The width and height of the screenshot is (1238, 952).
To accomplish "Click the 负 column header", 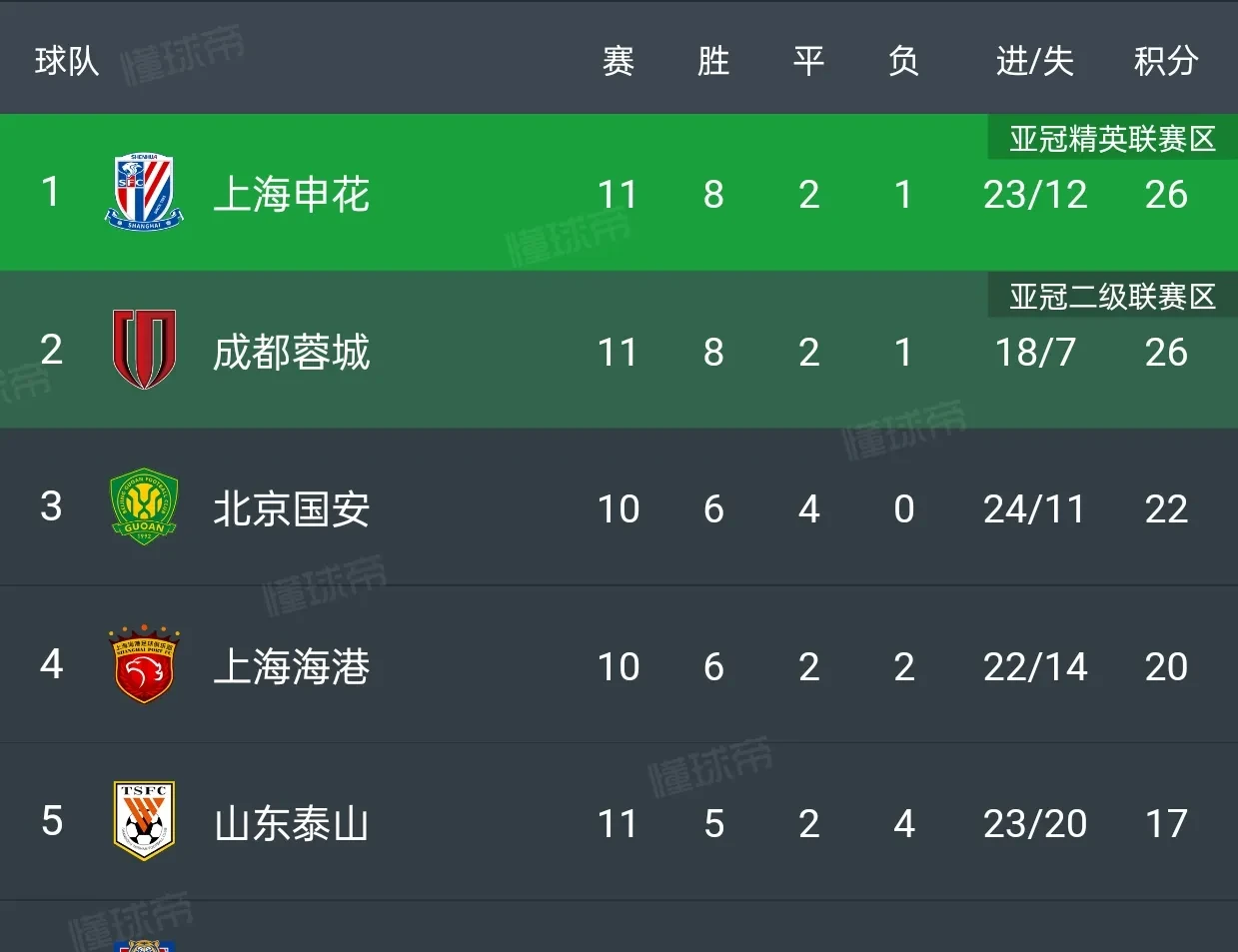I will 903,61.
